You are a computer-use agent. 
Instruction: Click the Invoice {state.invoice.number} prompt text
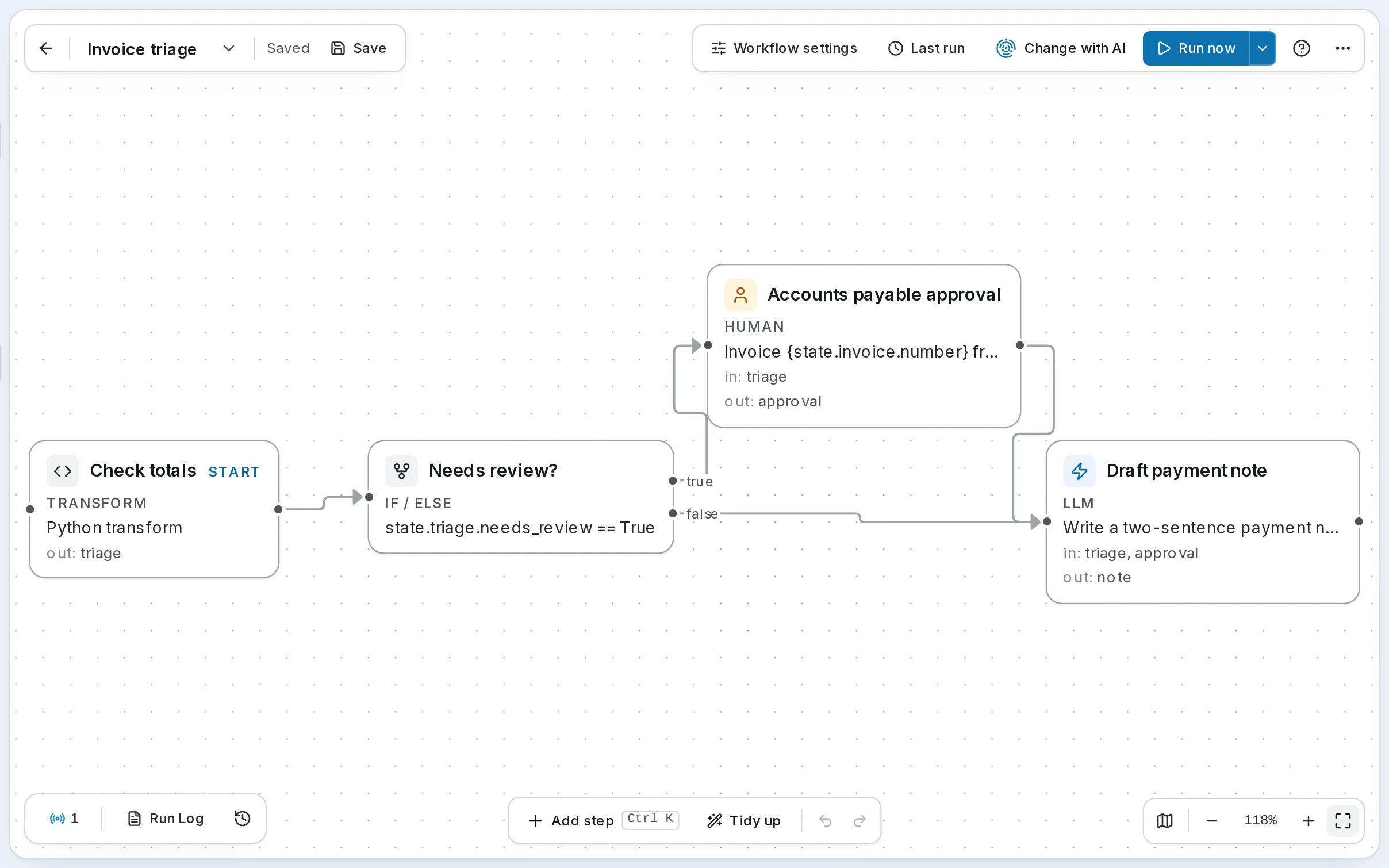point(861,351)
